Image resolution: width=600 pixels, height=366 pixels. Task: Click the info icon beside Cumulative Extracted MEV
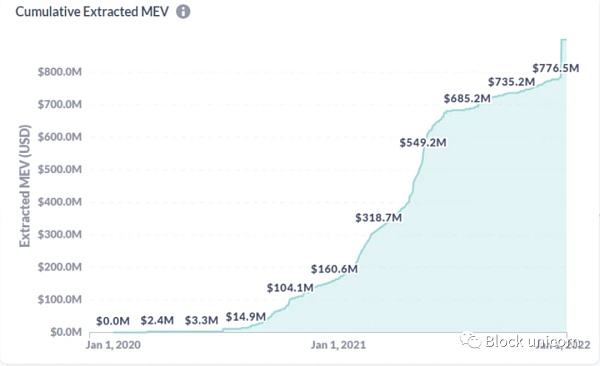[x=183, y=11]
